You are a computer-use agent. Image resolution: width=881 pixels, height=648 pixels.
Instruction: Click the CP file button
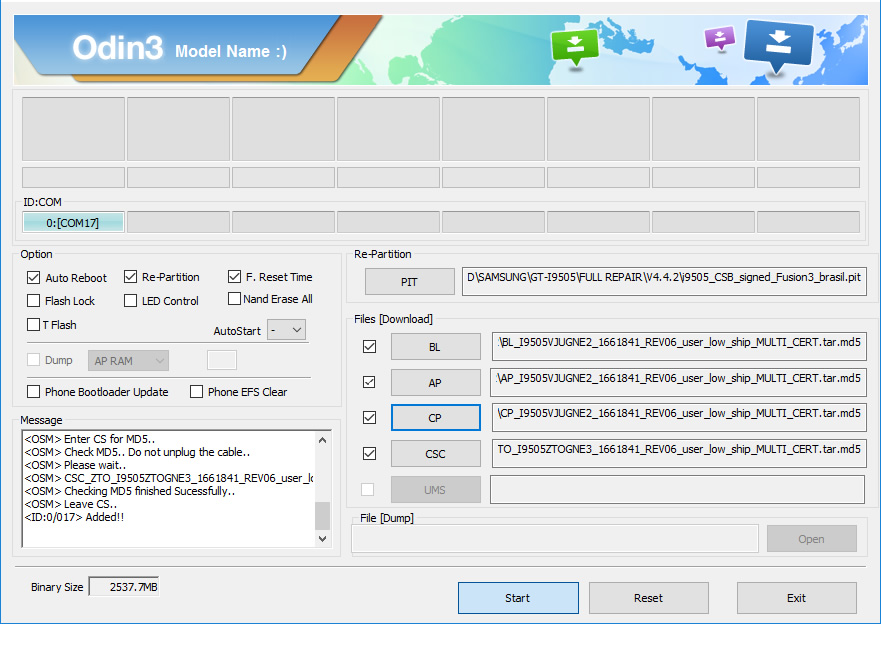435,418
